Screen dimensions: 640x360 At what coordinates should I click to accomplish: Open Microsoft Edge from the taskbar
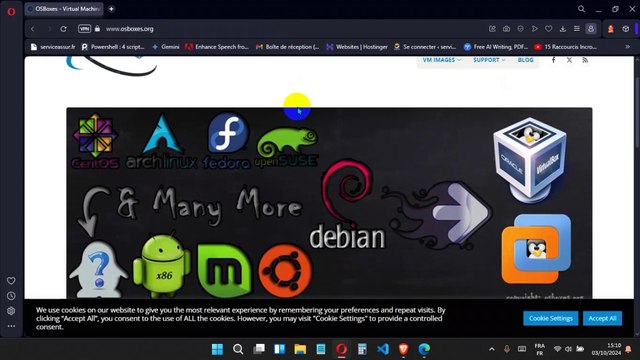point(424,349)
